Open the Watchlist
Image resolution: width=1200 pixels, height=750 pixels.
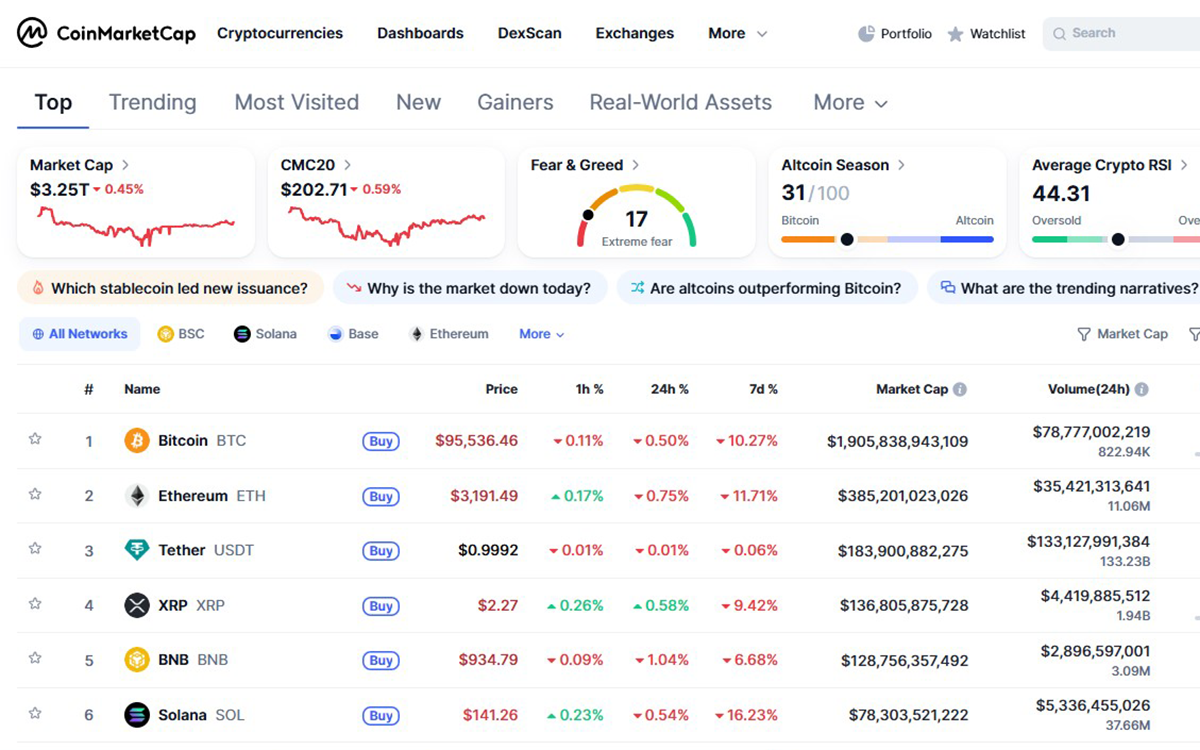[987, 33]
